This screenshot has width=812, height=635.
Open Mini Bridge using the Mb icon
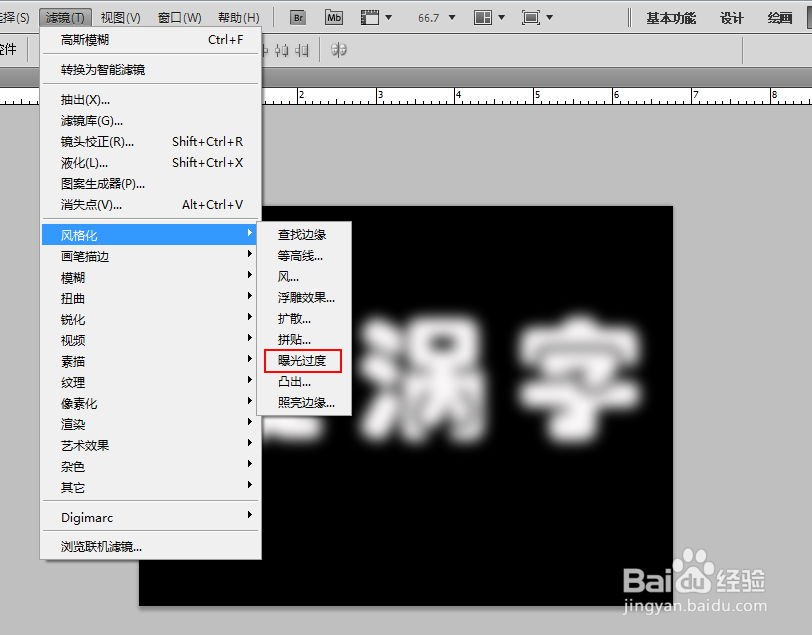(333, 16)
